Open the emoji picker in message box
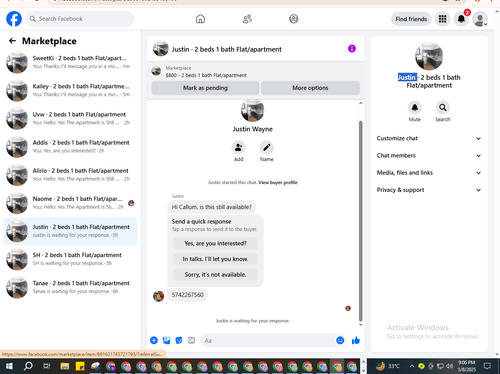This screenshot has width=500, height=374. click(340, 340)
